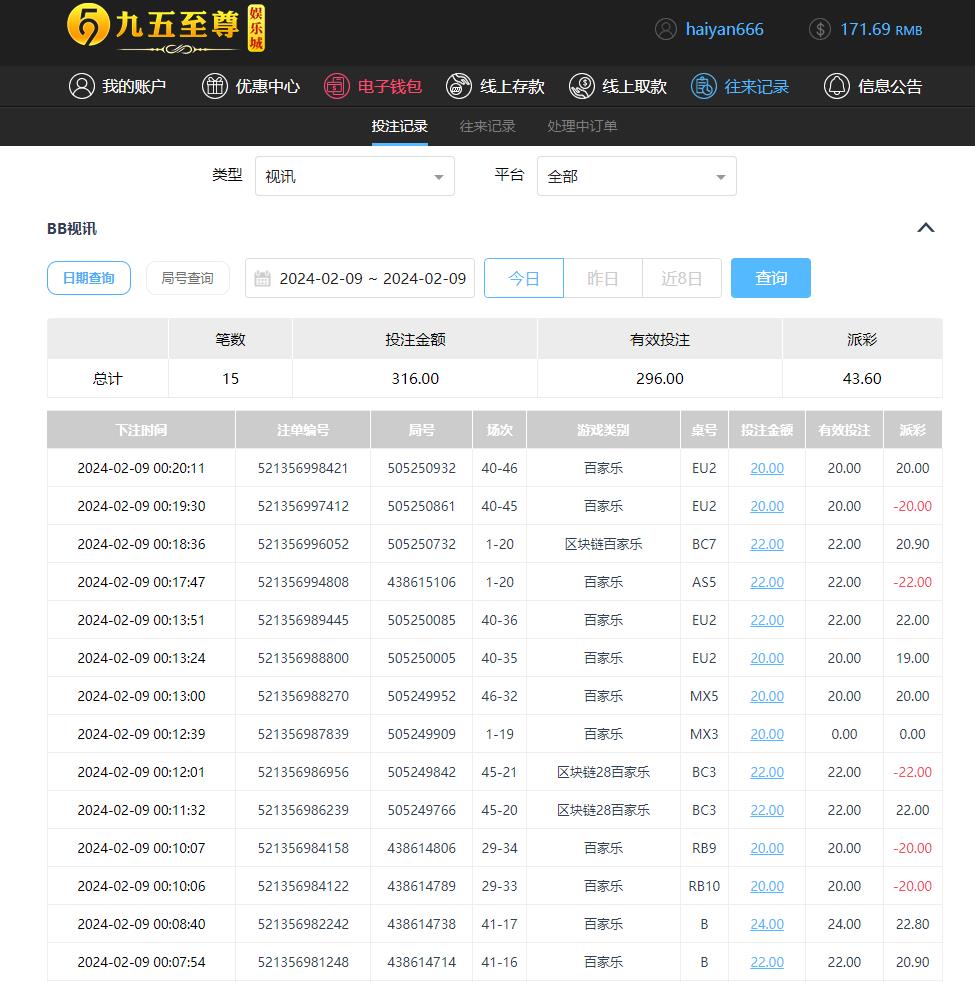Select the 昨日 date range option
This screenshot has height=982, width=975.
(x=602, y=278)
